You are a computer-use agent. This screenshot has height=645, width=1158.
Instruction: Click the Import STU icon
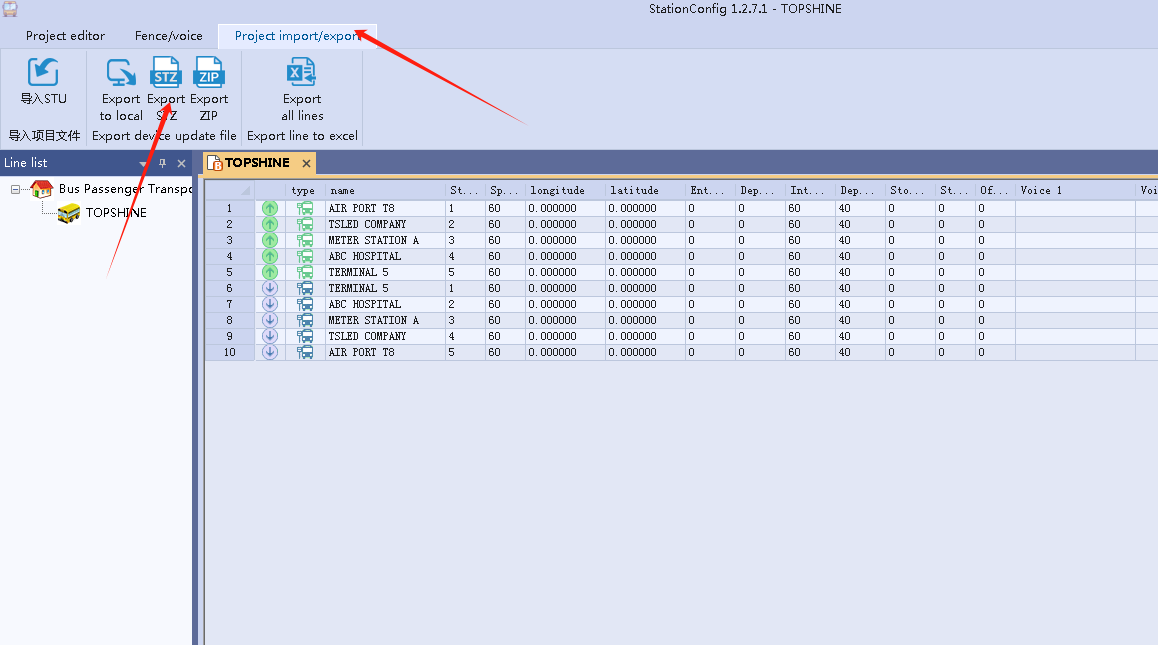[x=43, y=73]
